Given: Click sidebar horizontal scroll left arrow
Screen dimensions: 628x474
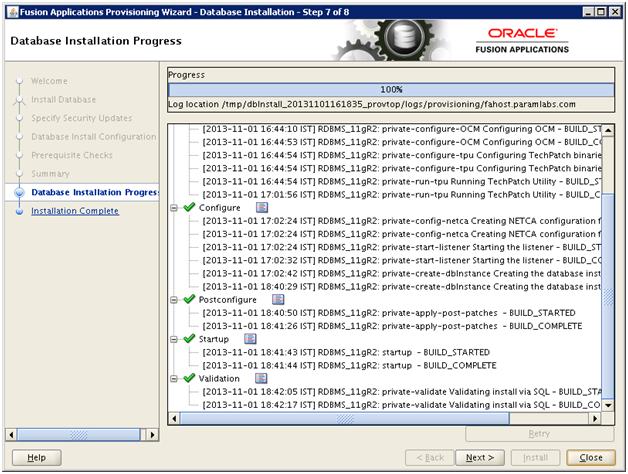Looking at the screenshot, I should coord(11,435).
